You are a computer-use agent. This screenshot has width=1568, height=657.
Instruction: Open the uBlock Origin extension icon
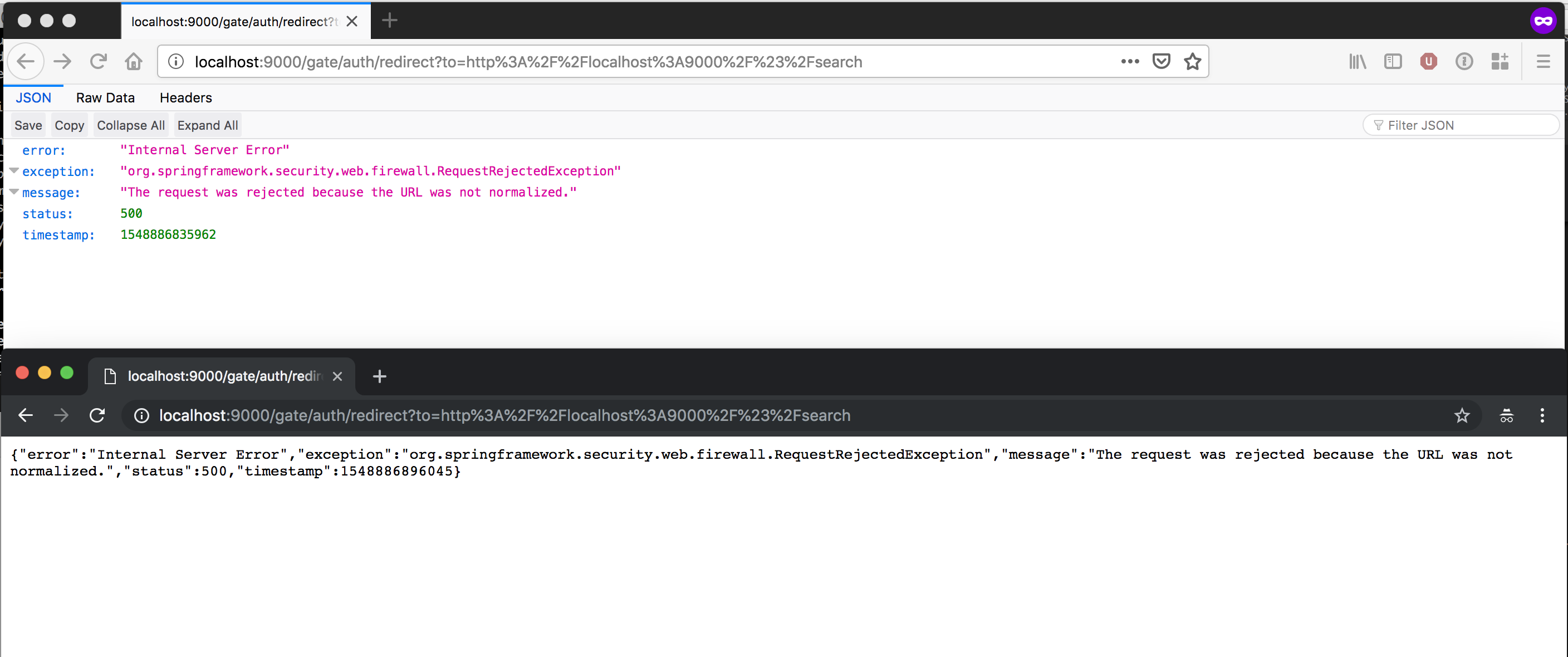(x=1429, y=61)
